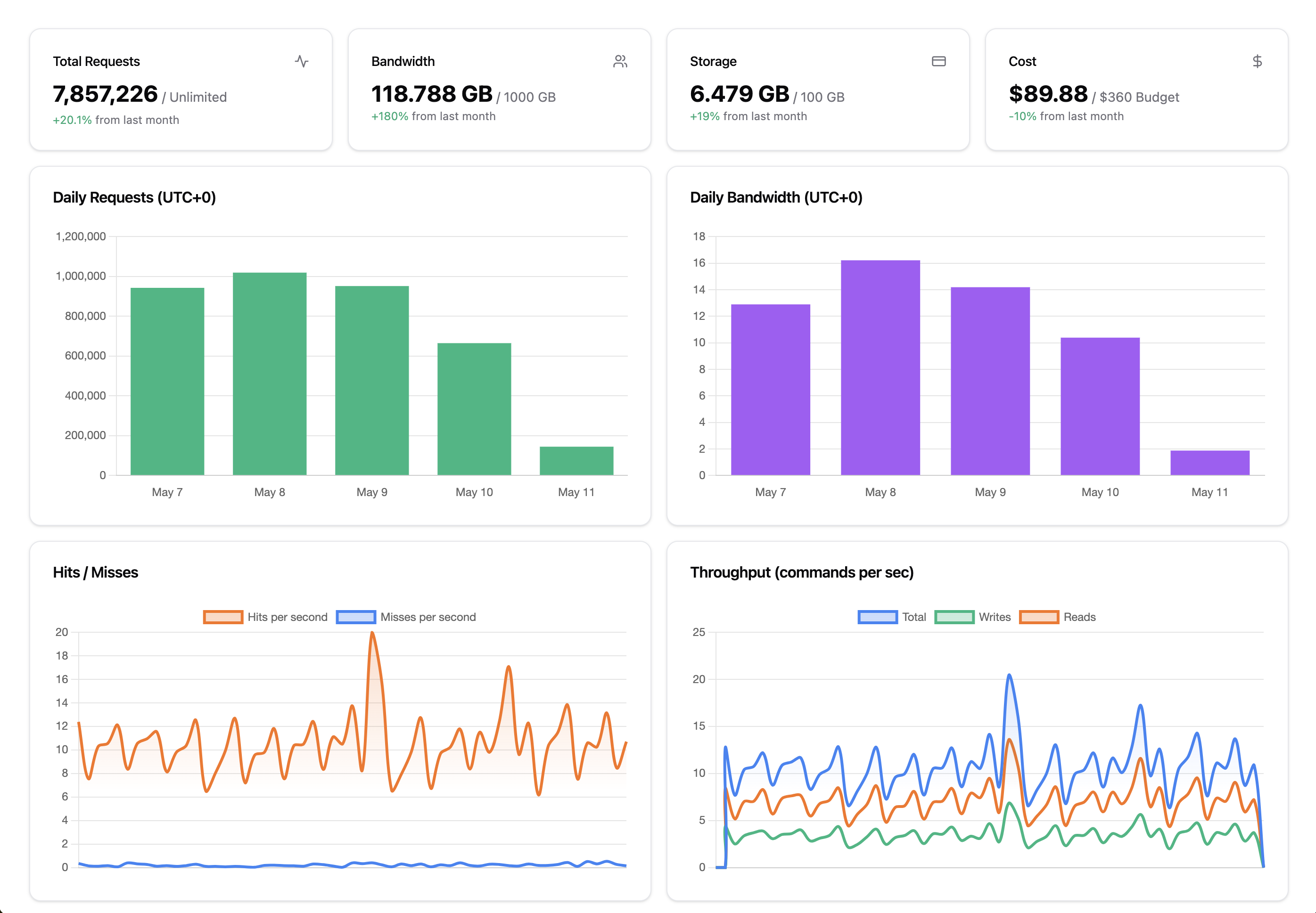This screenshot has height=913, width=1316.
Task: Click the Throughput (commands per sec) title
Action: pyautogui.click(x=801, y=573)
